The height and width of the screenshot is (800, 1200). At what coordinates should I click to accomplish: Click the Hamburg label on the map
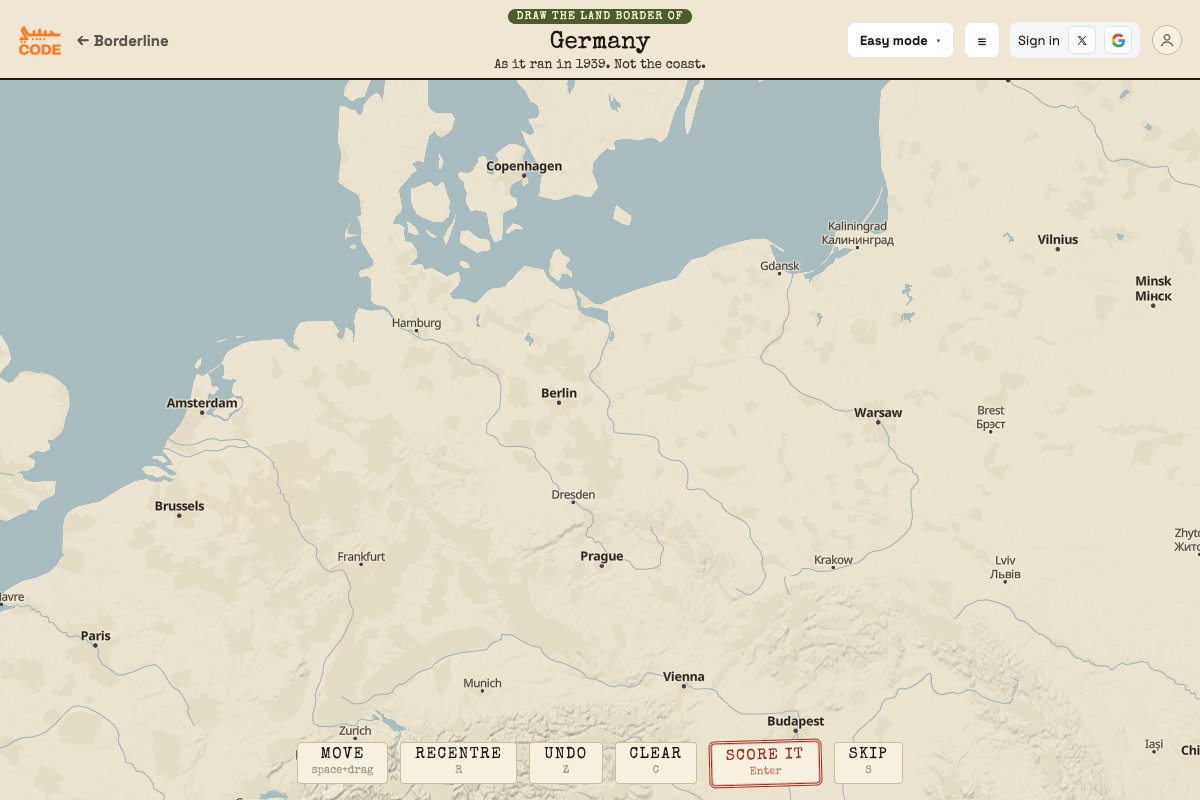click(416, 323)
